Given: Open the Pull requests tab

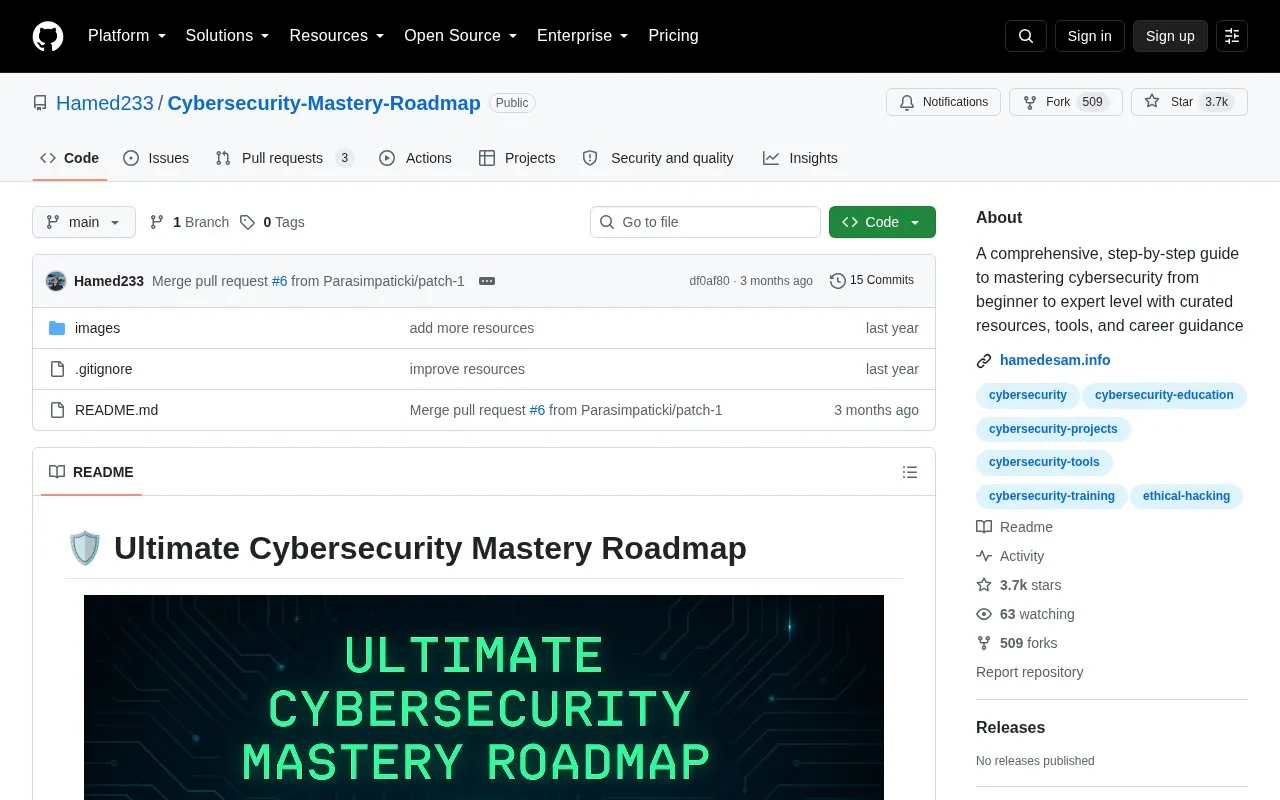Looking at the screenshot, I should click(285, 158).
